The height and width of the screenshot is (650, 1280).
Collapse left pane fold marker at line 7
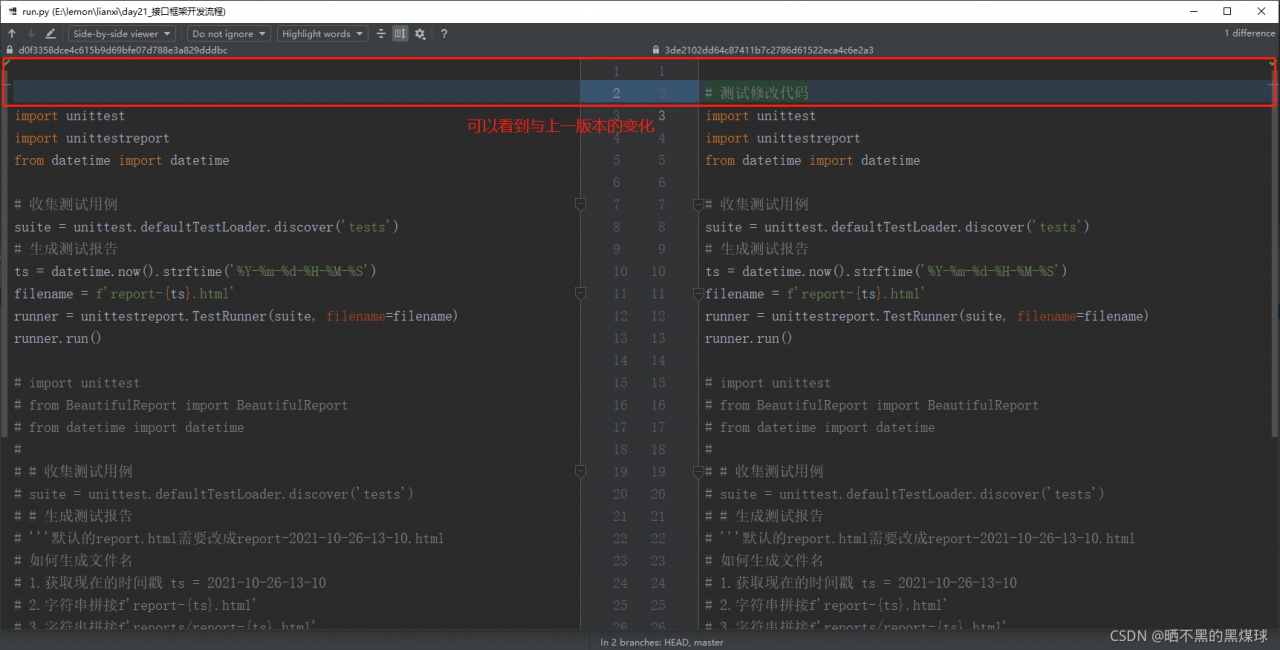click(580, 205)
